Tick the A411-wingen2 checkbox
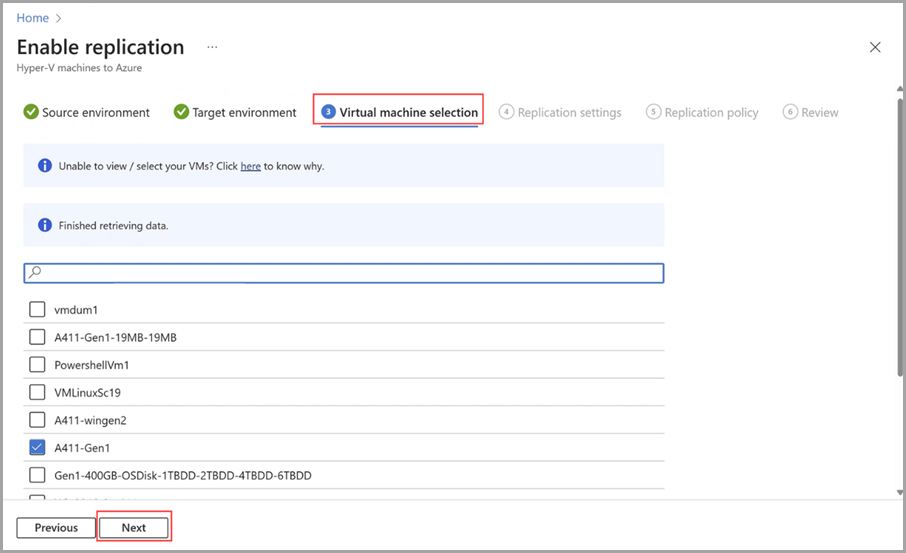The image size is (906, 553). point(37,420)
